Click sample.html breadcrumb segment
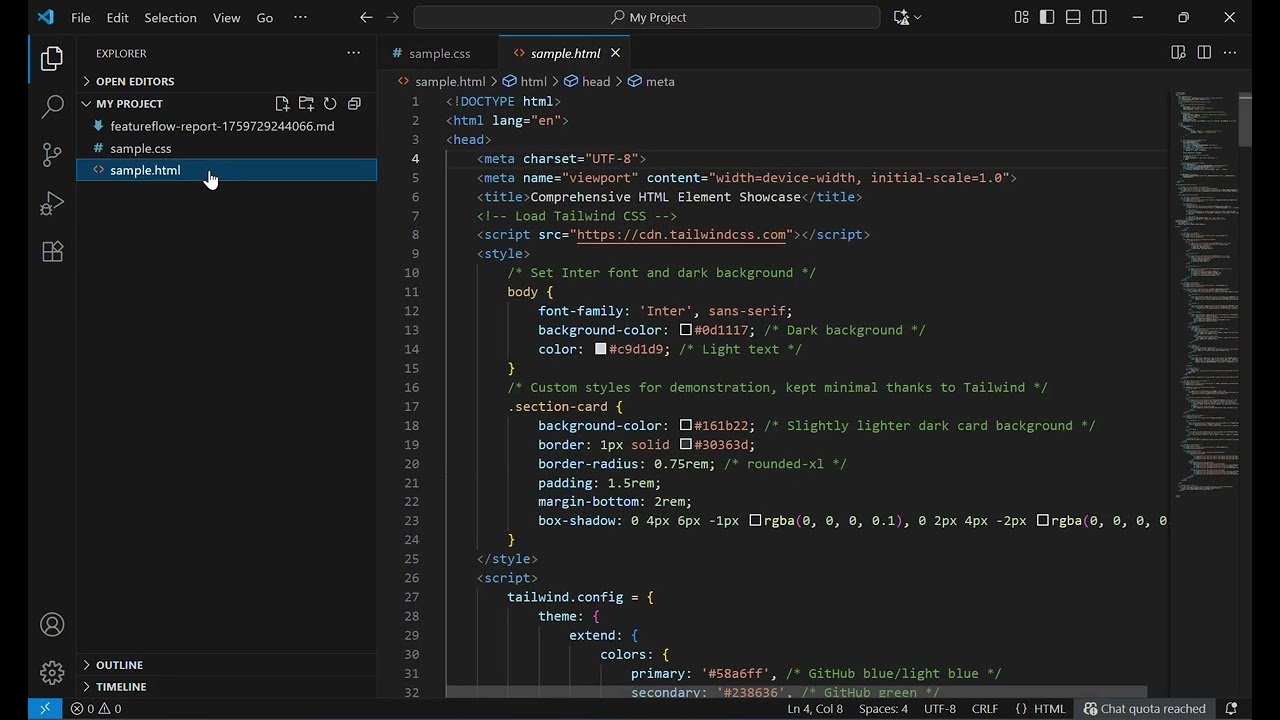 tap(441, 82)
